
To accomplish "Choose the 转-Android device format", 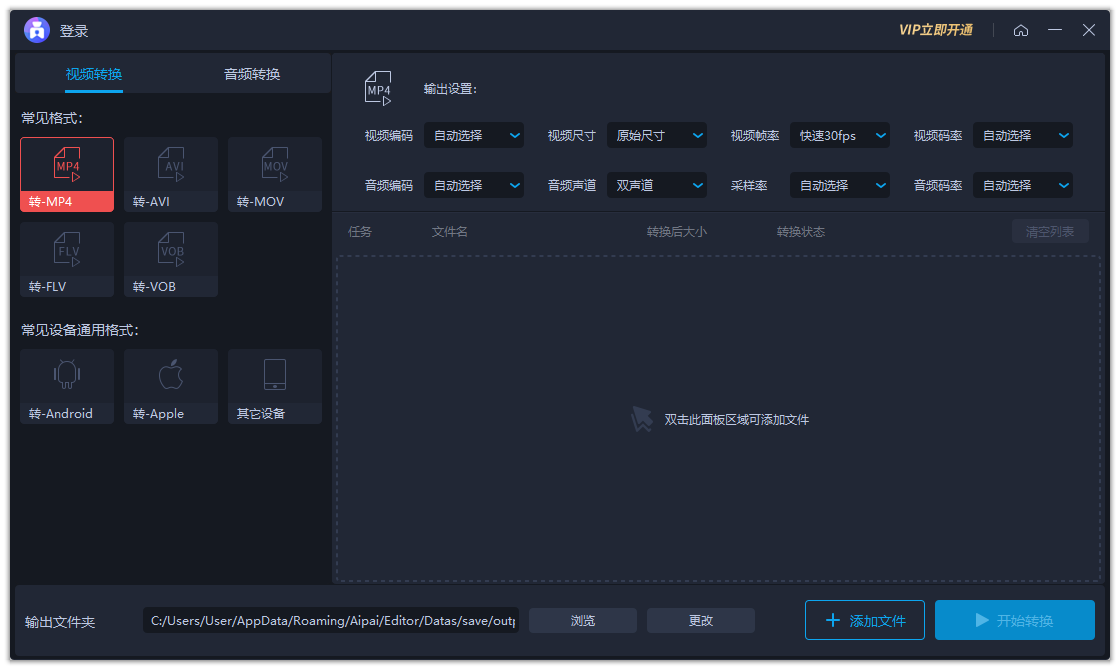I will 67,386.
